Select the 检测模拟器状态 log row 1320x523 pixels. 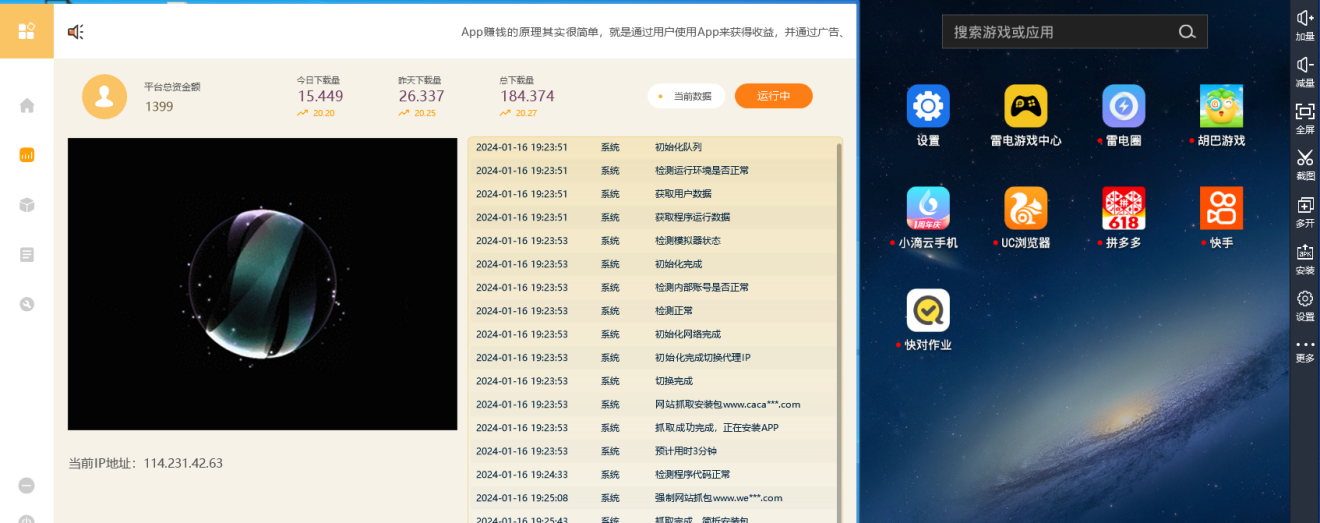pyautogui.click(x=652, y=240)
